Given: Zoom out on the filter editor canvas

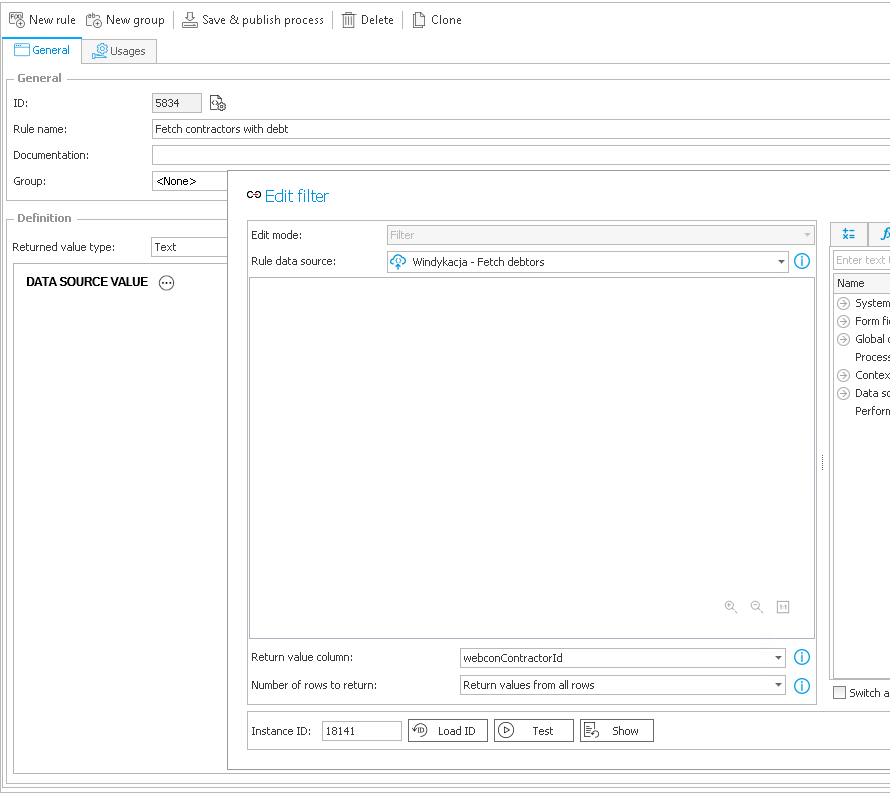Looking at the screenshot, I should click(x=757, y=607).
